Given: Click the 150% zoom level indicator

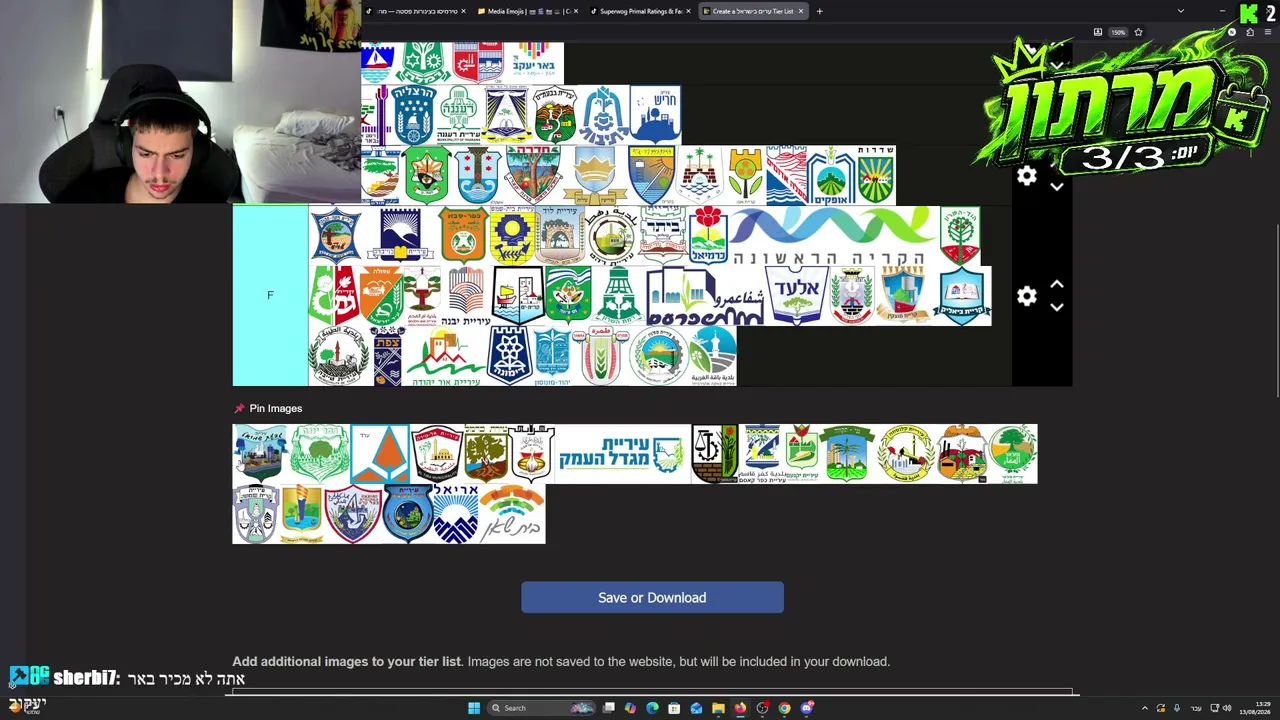Looking at the screenshot, I should tap(1118, 32).
